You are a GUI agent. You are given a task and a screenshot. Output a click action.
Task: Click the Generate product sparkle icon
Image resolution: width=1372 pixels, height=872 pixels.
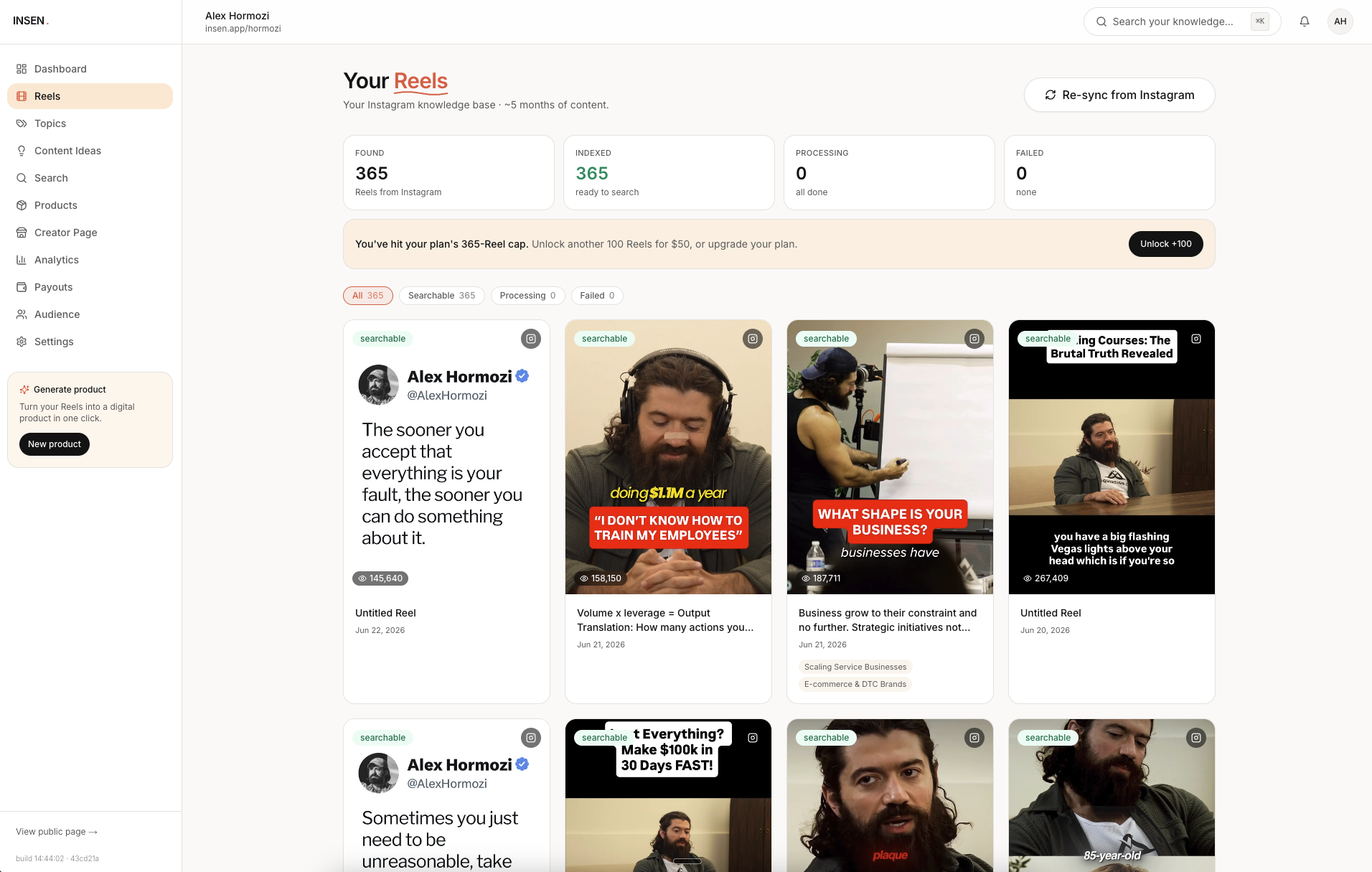pos(24,390)
